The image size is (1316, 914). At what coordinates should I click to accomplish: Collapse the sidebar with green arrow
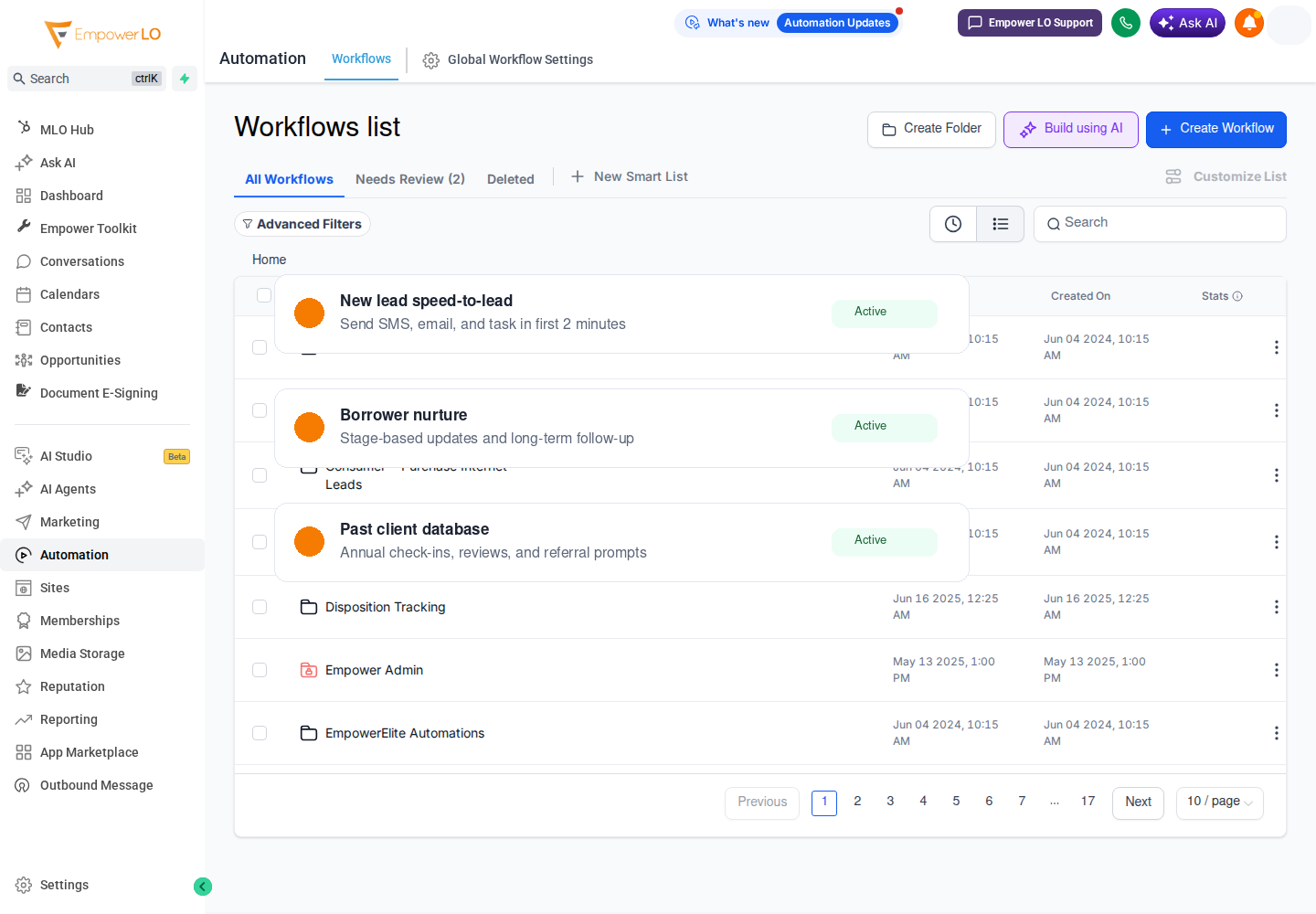[x=203, y=887]
